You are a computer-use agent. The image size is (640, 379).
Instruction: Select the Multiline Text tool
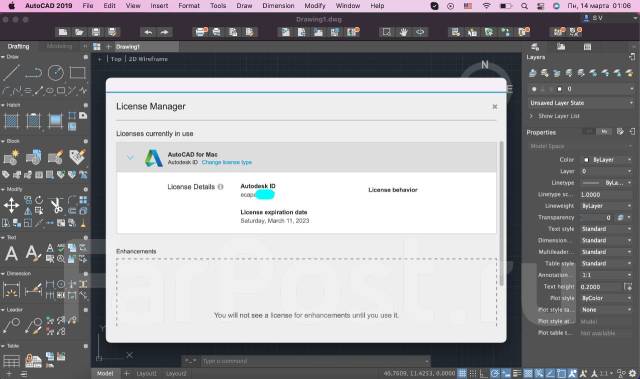[x=11, y=253]
